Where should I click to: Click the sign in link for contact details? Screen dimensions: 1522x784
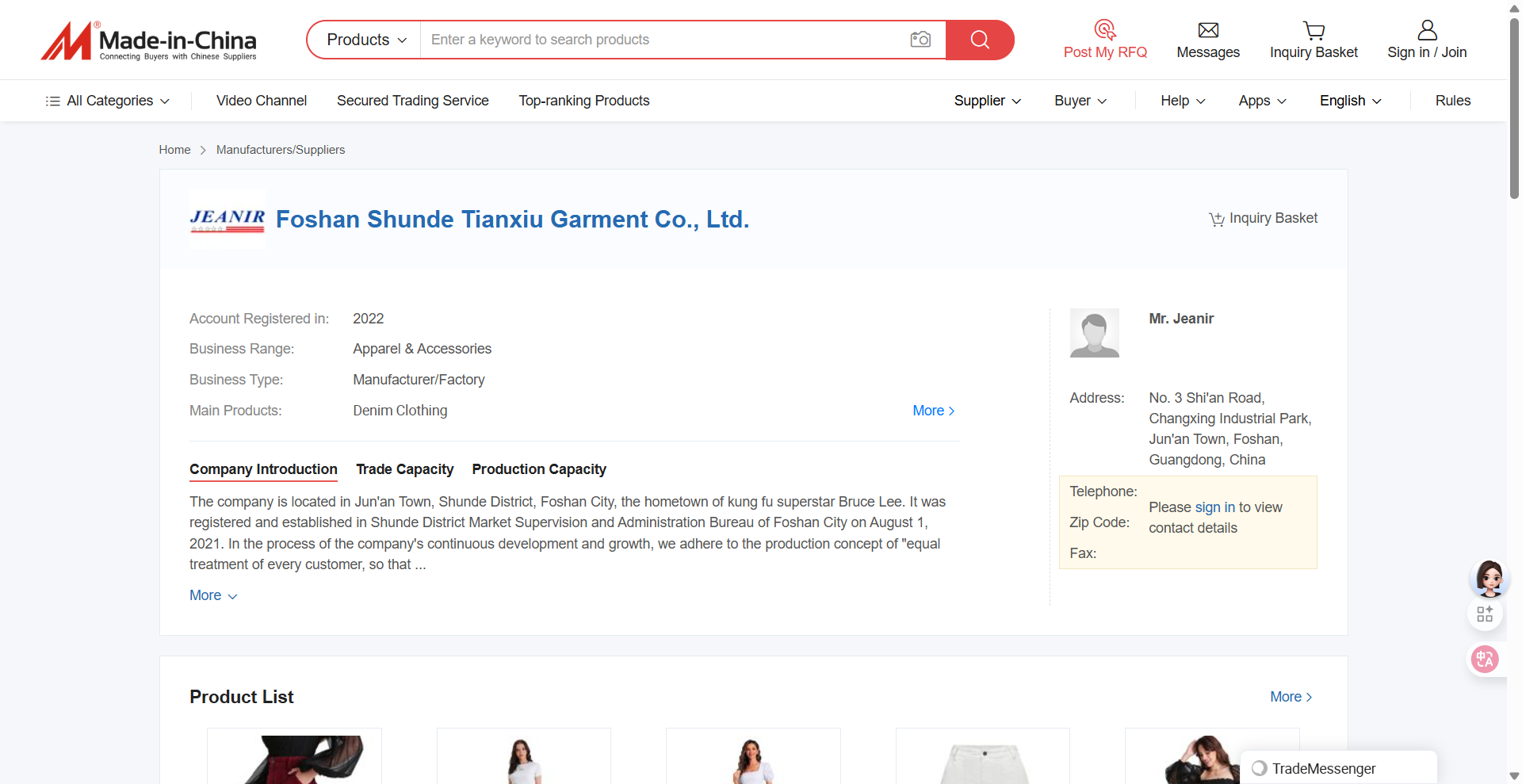pyautogui.click(x=1214, y=507)
